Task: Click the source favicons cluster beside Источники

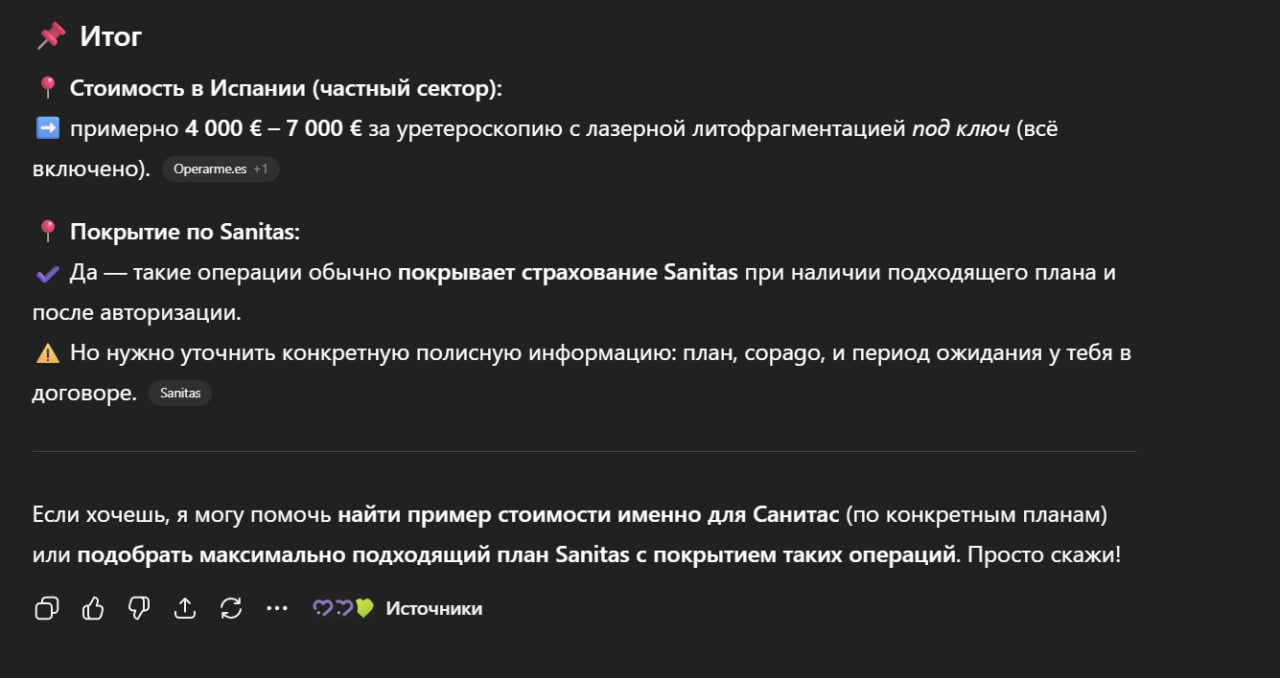Action: pyautogui.click(x=343, y=608)
